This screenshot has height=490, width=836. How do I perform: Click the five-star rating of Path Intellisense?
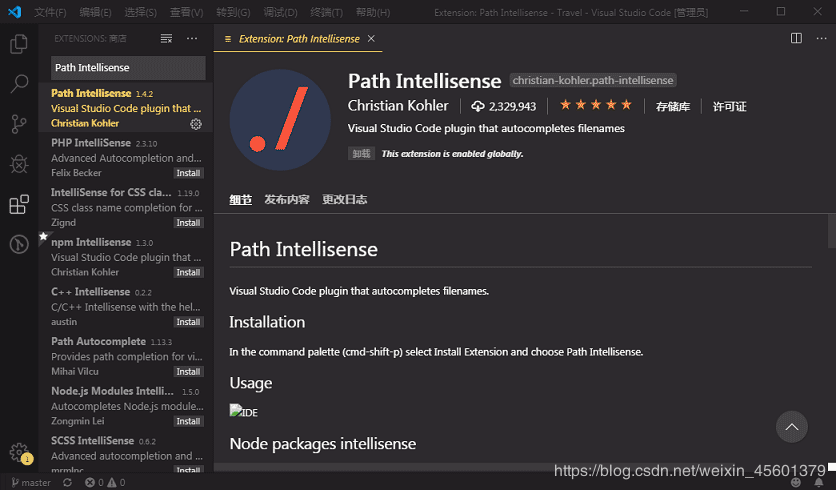[595, 105]
